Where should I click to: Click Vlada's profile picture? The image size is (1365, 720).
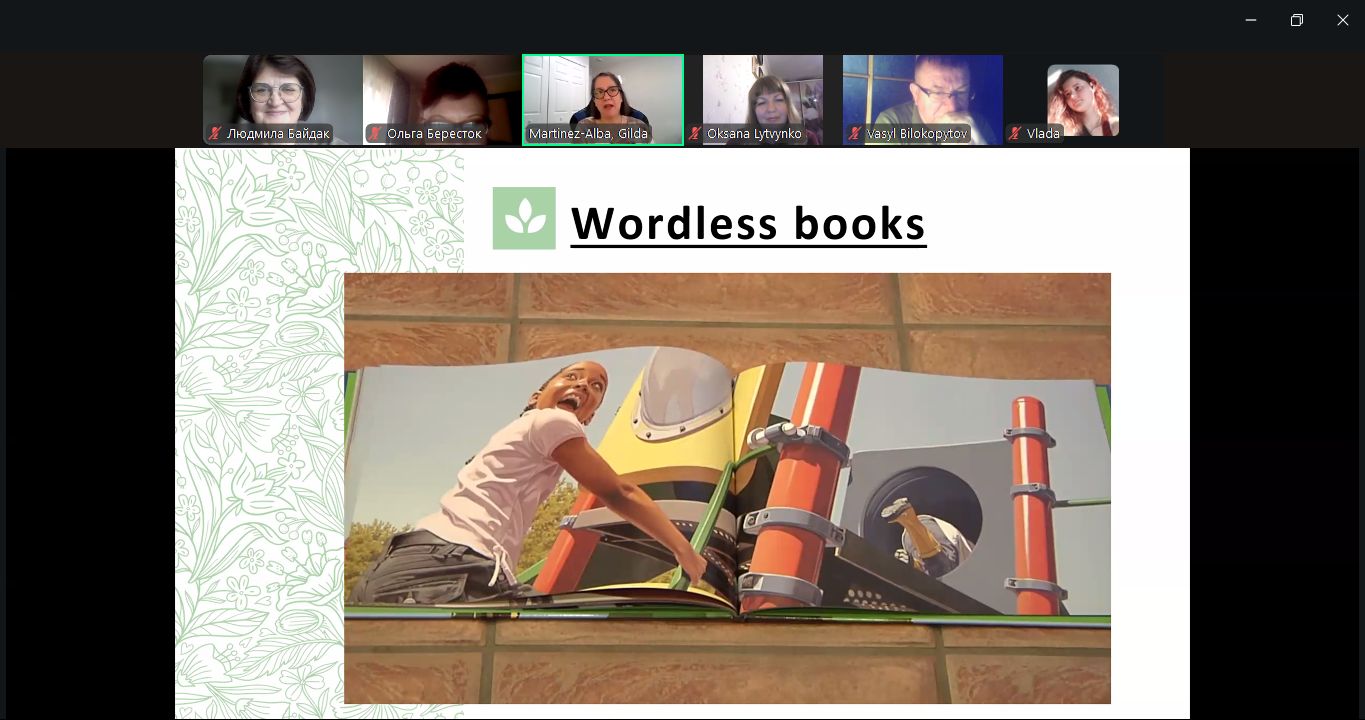coord(1082,98)
